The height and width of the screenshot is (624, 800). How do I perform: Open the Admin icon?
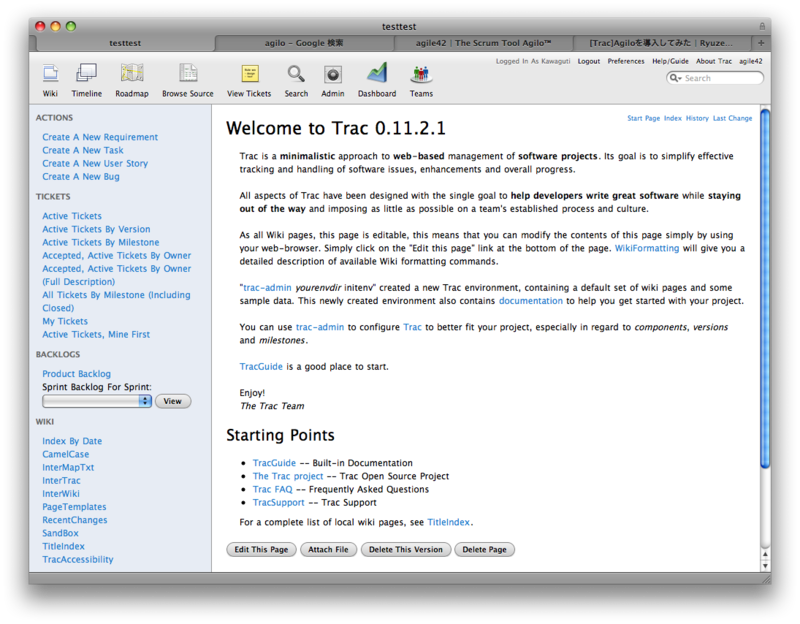[x=333, y=74]
